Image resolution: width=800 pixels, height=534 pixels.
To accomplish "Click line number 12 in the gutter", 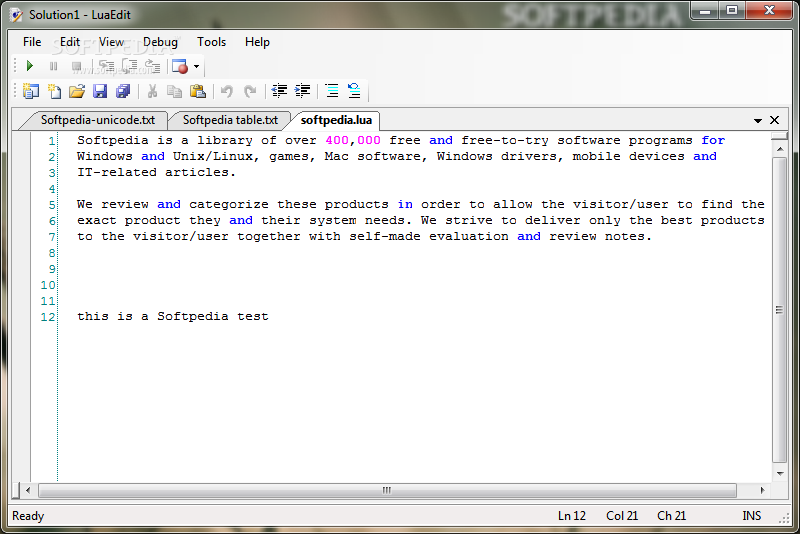I will [48, 317].
